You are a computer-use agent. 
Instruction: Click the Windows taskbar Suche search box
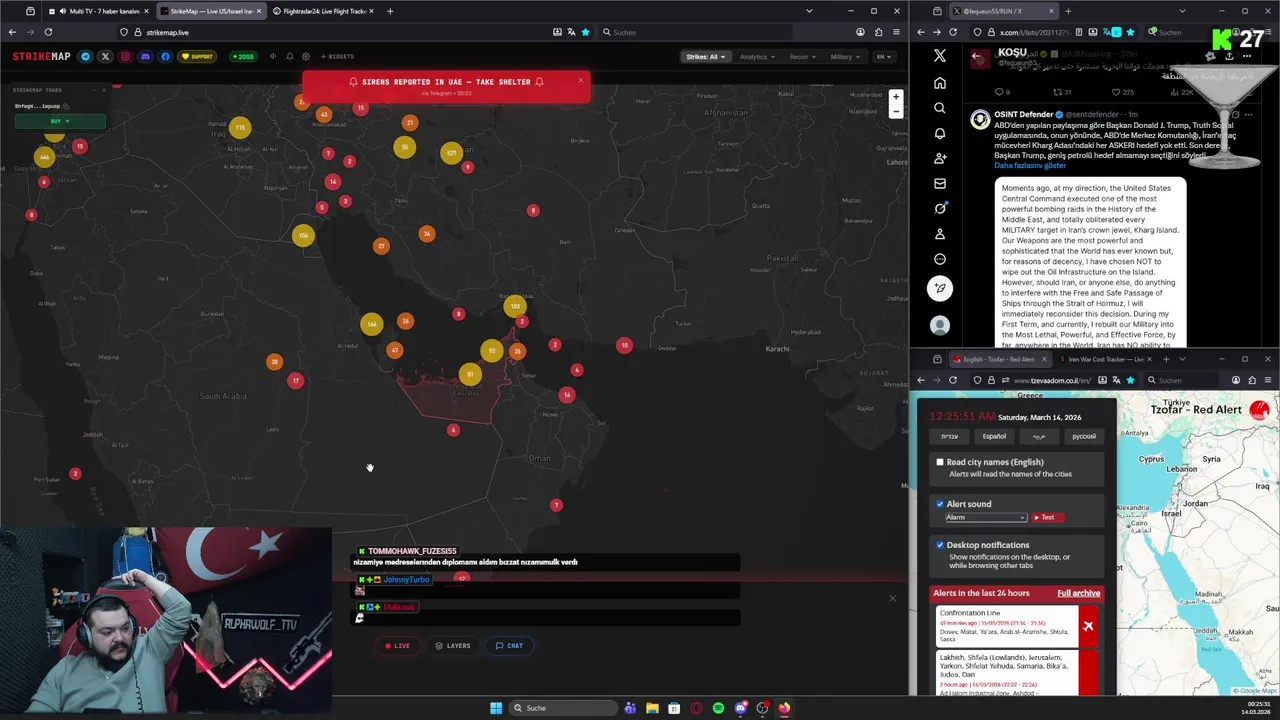pyautogui.click(x=563, y=708)
